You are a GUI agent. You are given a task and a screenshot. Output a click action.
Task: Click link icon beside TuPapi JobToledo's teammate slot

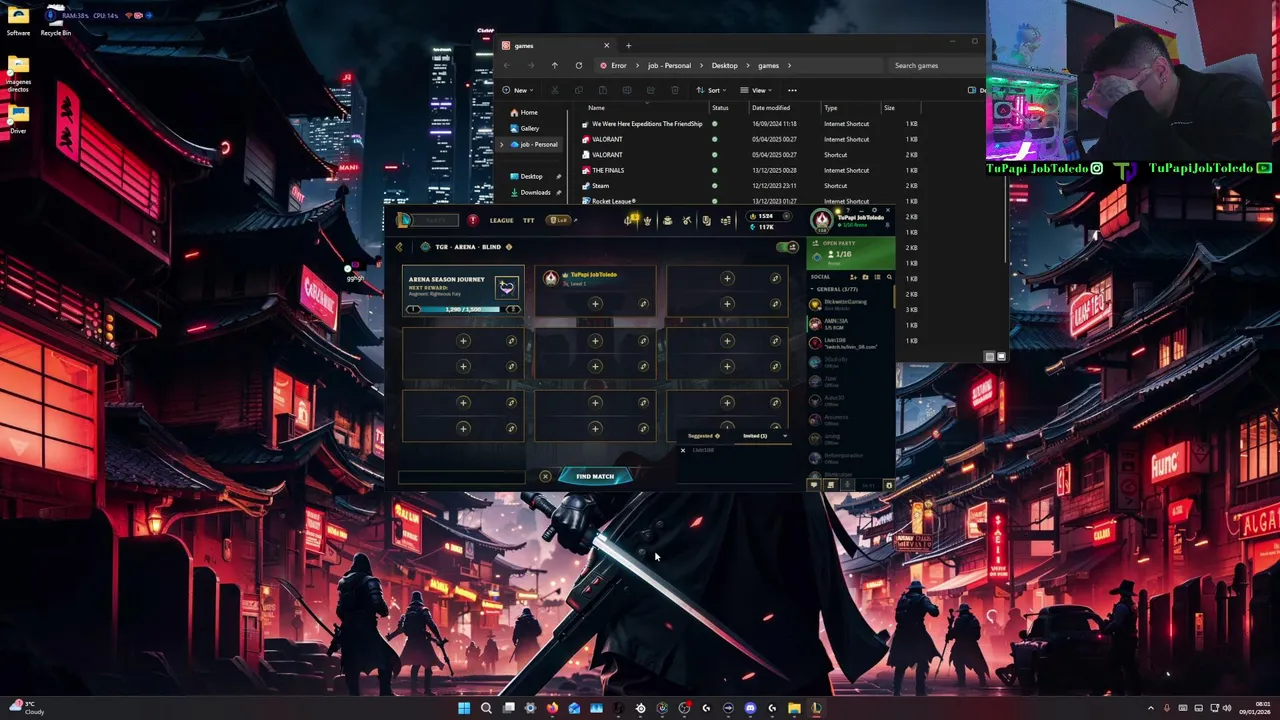tap(643, 304)
